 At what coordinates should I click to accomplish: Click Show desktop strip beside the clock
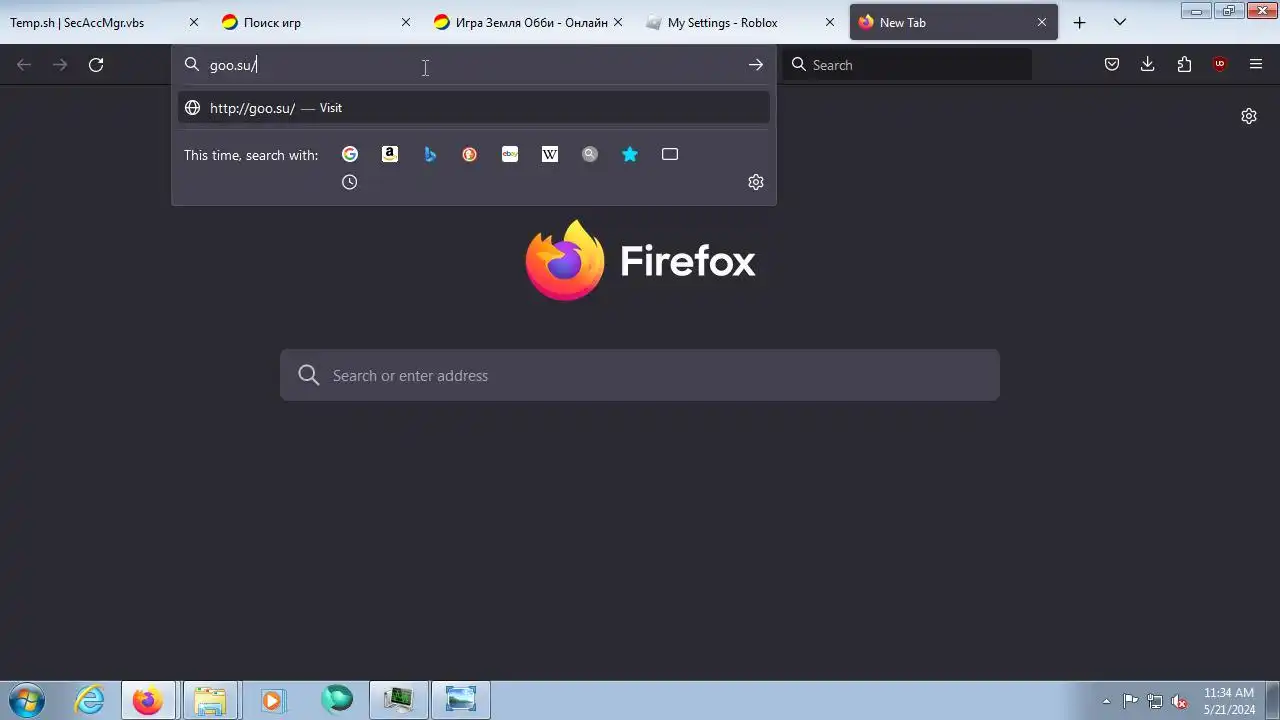1272,700
